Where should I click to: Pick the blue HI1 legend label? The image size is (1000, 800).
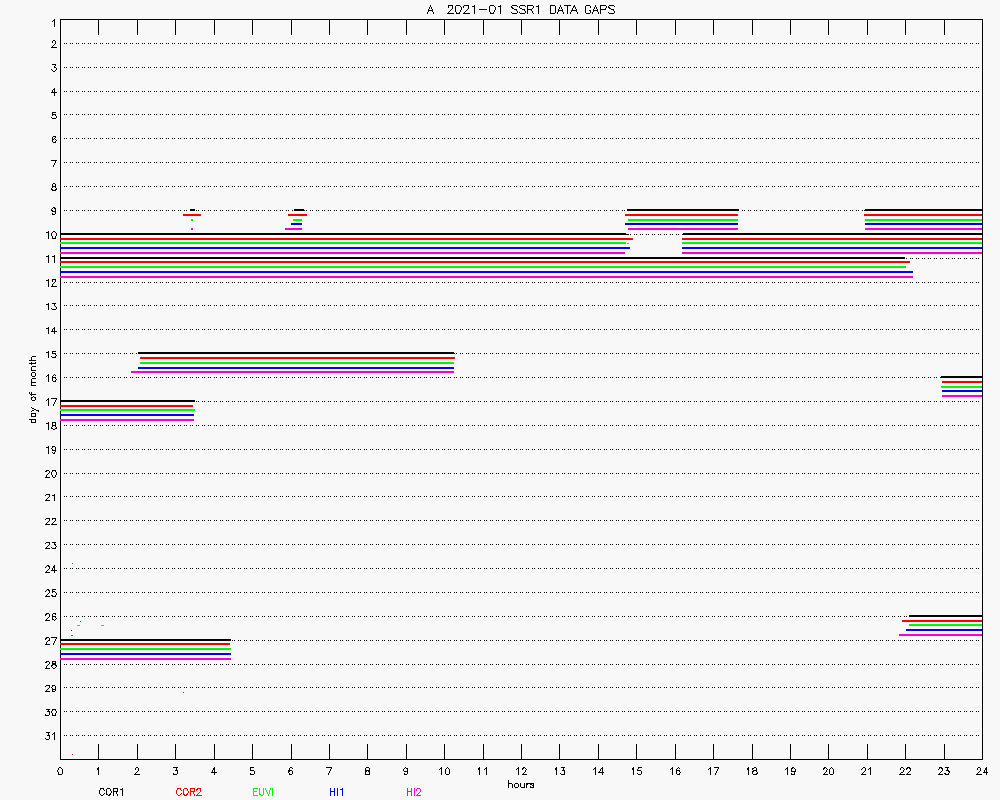tap(337, 792)
